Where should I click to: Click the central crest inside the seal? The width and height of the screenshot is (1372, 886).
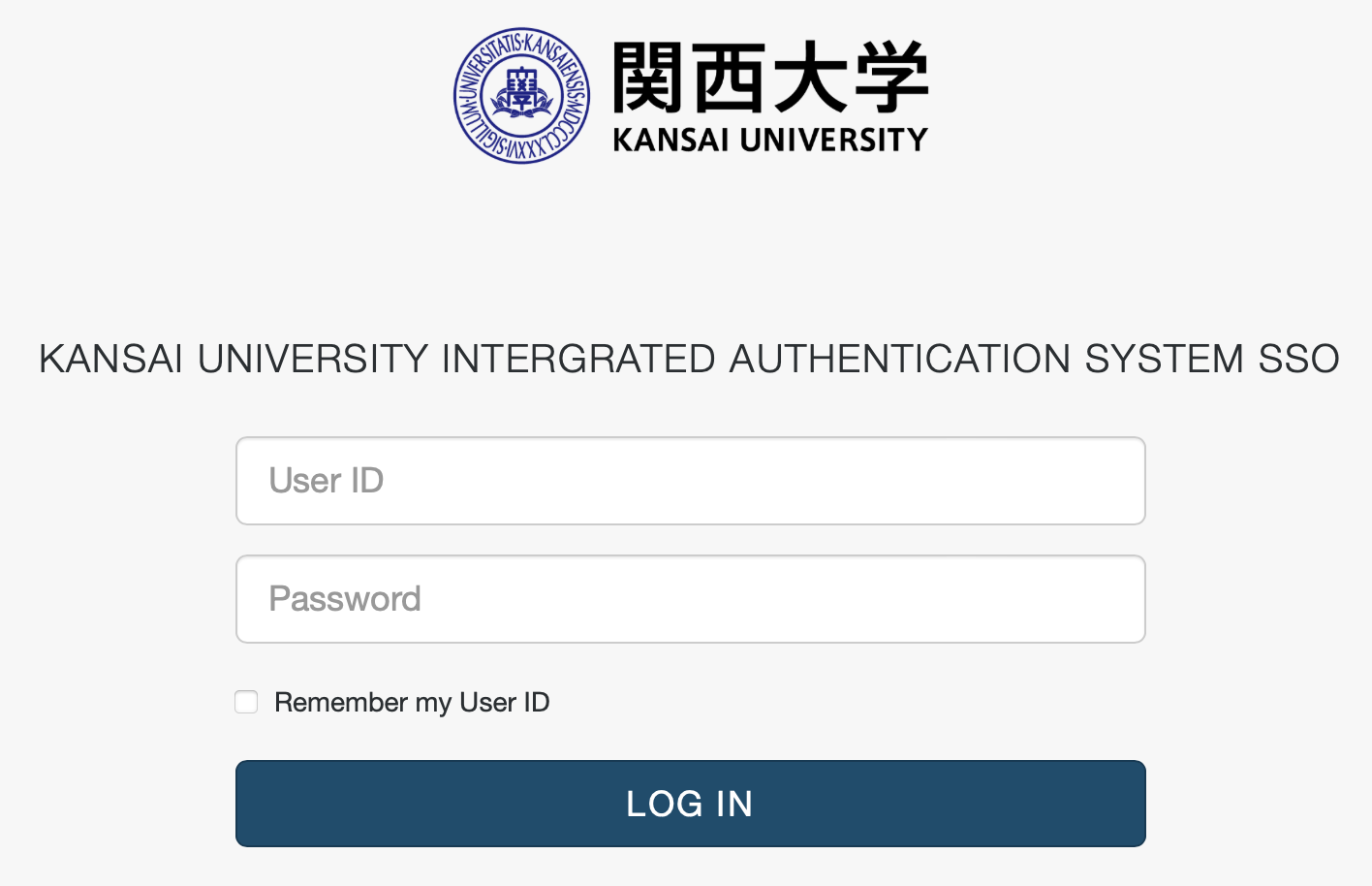(522, 95)
